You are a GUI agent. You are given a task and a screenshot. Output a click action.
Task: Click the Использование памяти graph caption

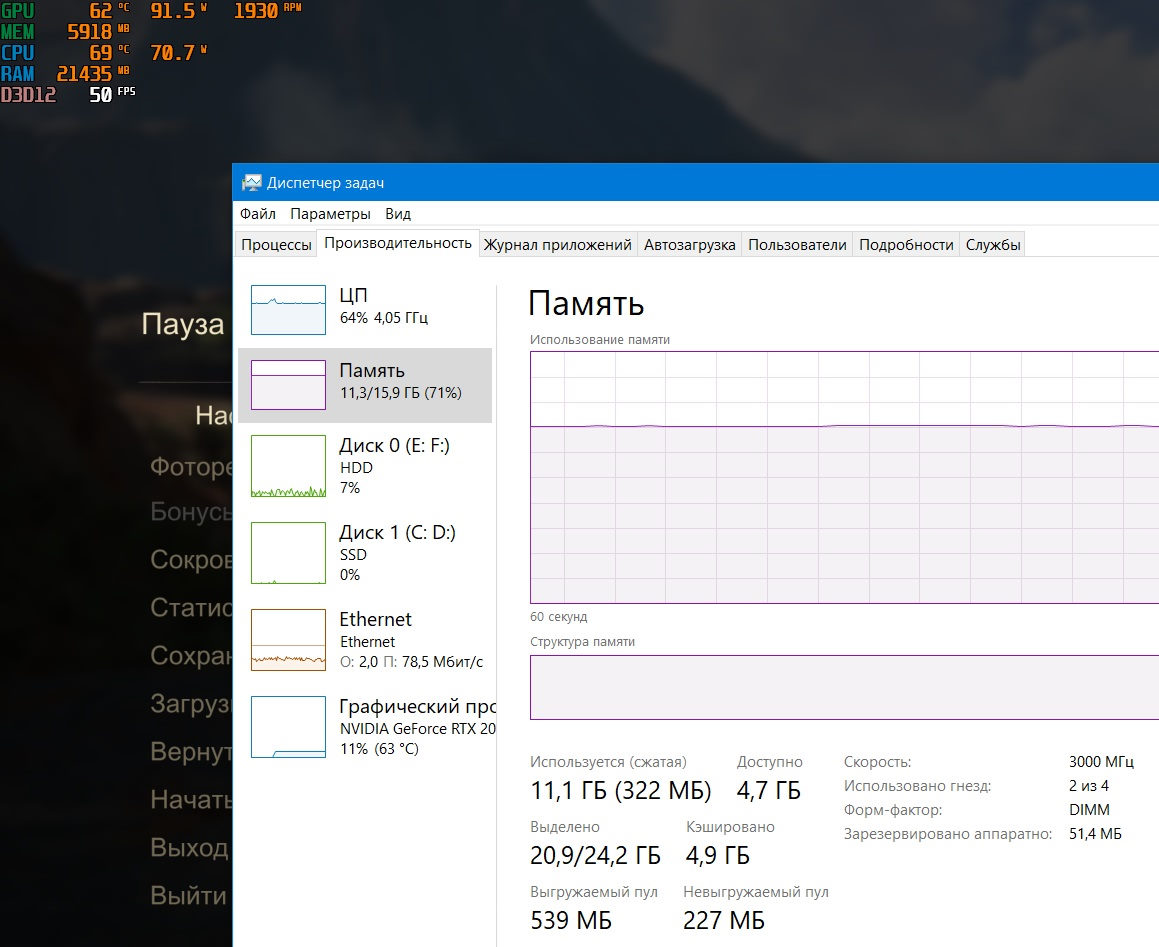[x=600, y=340]
